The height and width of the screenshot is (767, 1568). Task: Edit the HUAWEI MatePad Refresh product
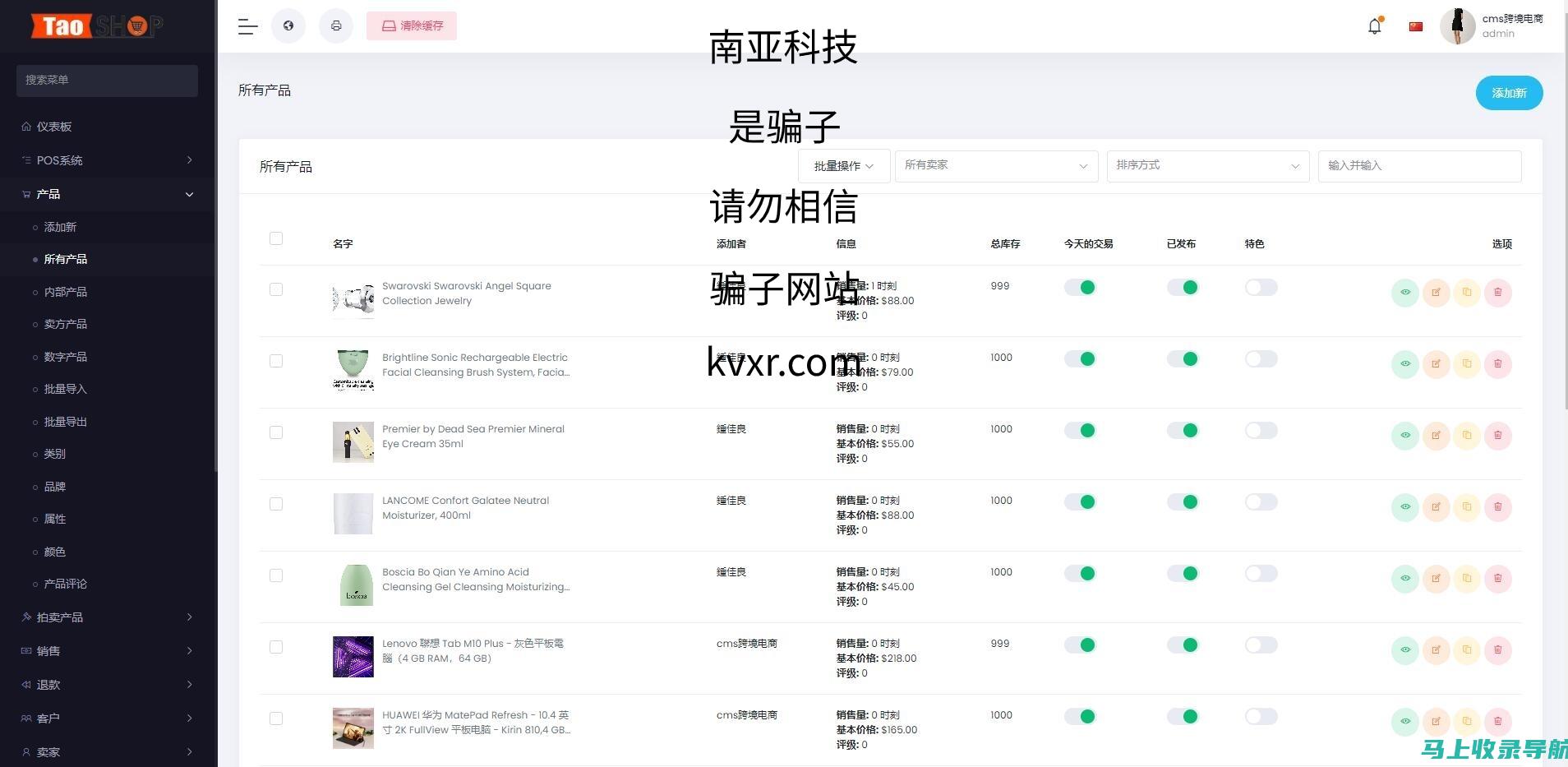(x=1437, y=722)
